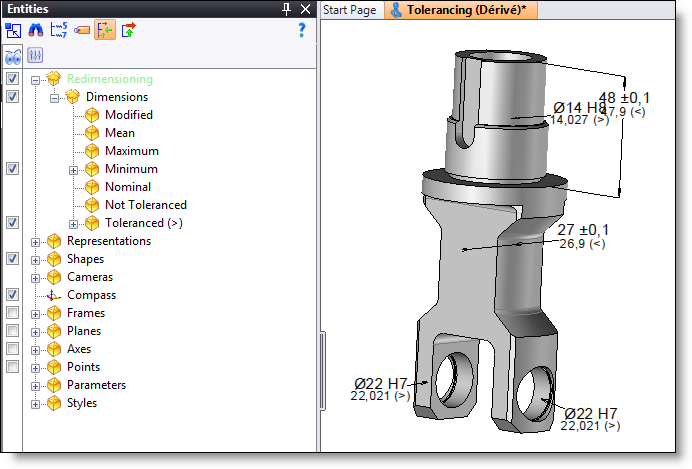Select the Not Toleranced tree item
Screen dimensions: 692x469
click(x=145, y=205)
